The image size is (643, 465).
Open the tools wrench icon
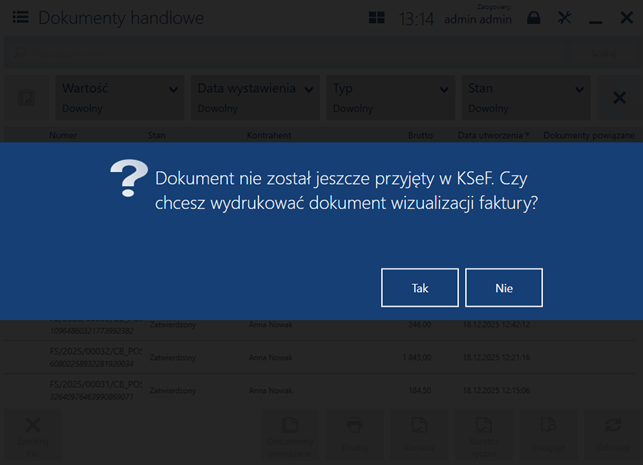click(564, 18)
